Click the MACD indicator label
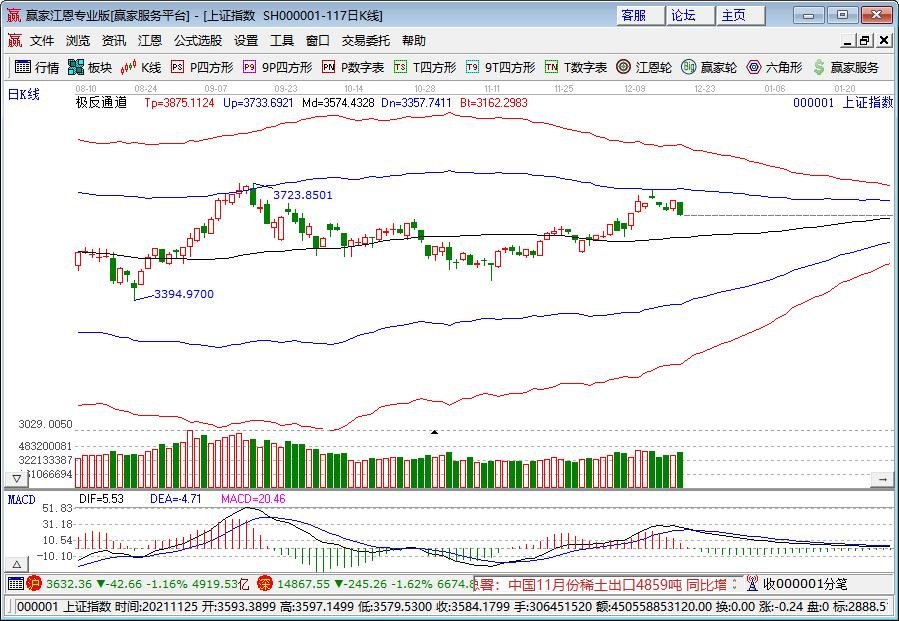 click(x=22, y=499)
